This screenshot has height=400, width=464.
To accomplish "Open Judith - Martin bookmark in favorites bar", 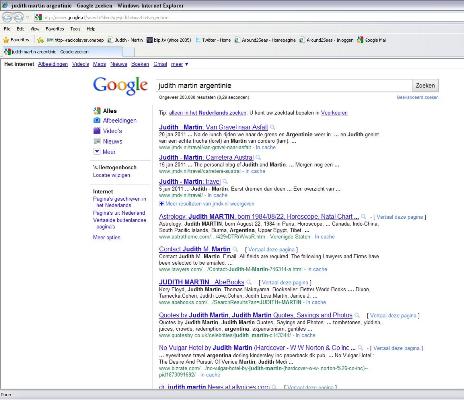I will coord(125,40).
